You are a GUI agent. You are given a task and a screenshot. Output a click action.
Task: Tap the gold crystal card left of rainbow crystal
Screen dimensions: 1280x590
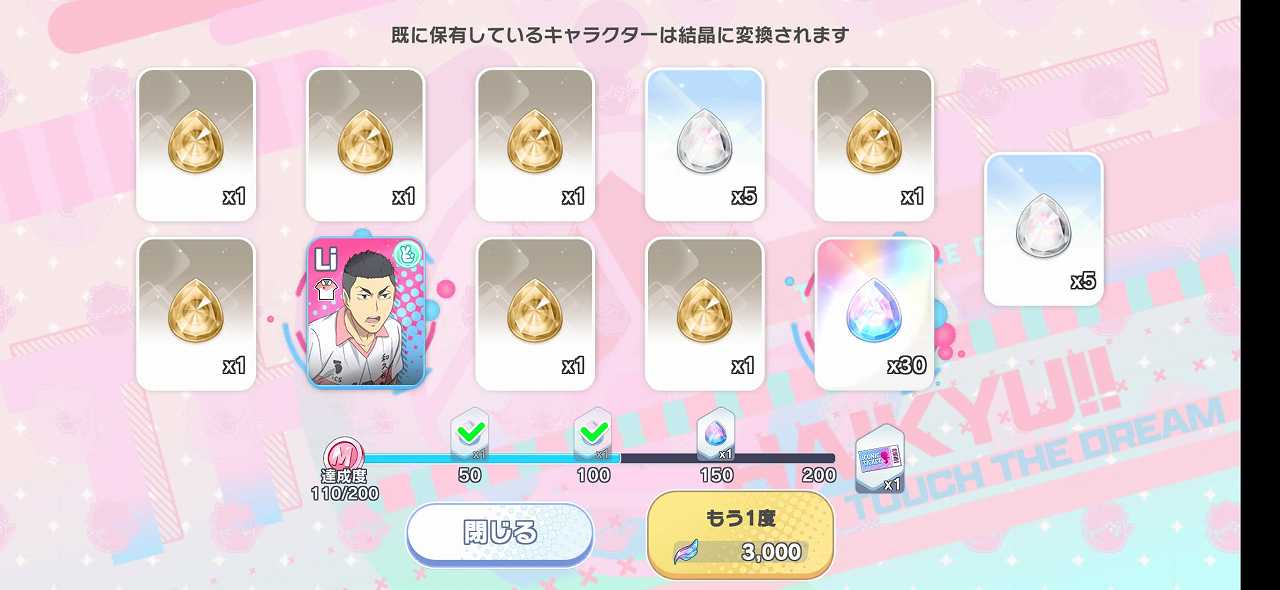(x=705, y=313)
